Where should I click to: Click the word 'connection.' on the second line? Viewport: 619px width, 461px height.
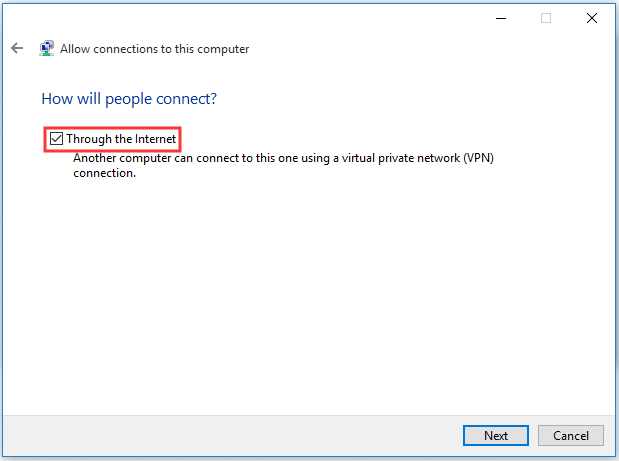(105, 173)
